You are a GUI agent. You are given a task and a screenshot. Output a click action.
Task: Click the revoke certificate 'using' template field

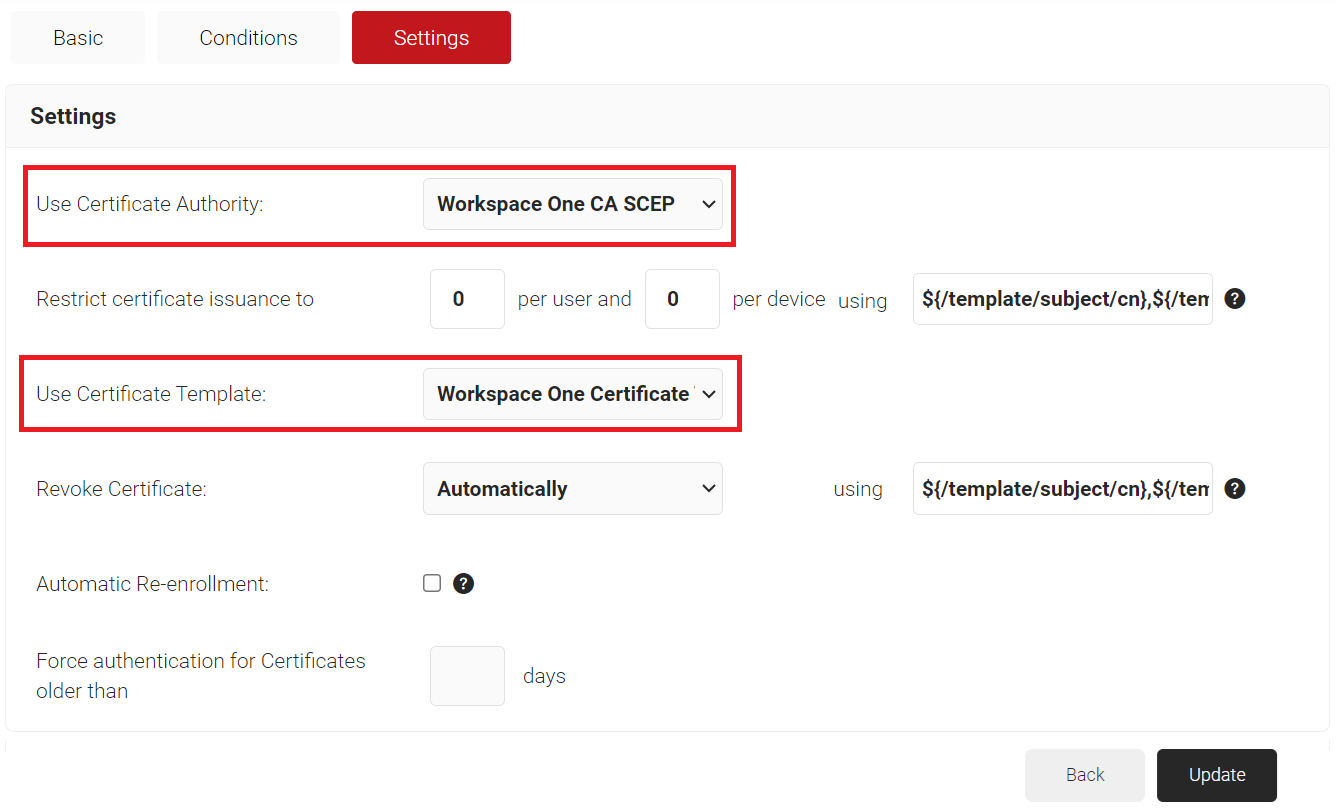1063,489
